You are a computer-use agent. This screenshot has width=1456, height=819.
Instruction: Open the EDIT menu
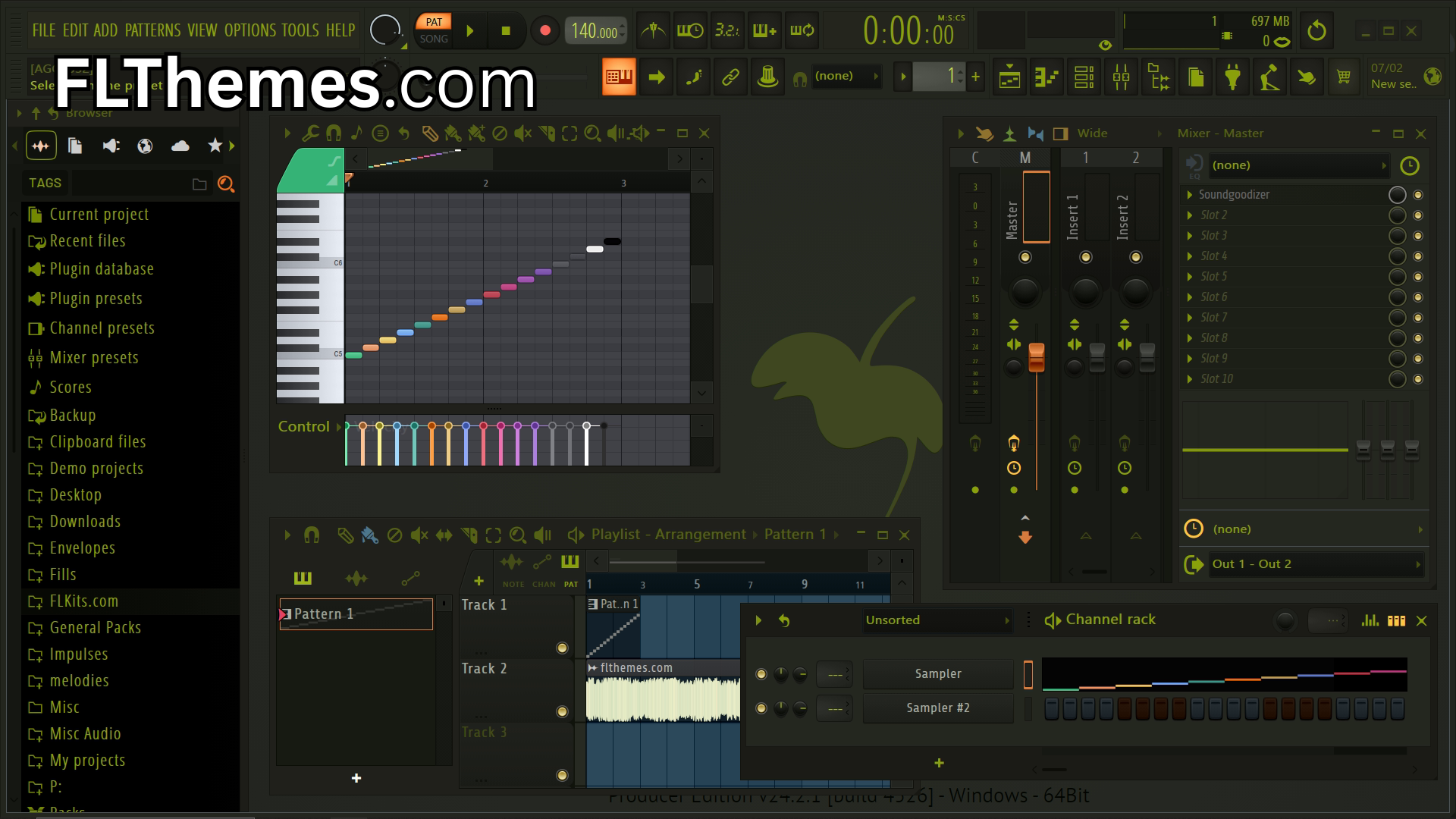click(x=75, y=30)
